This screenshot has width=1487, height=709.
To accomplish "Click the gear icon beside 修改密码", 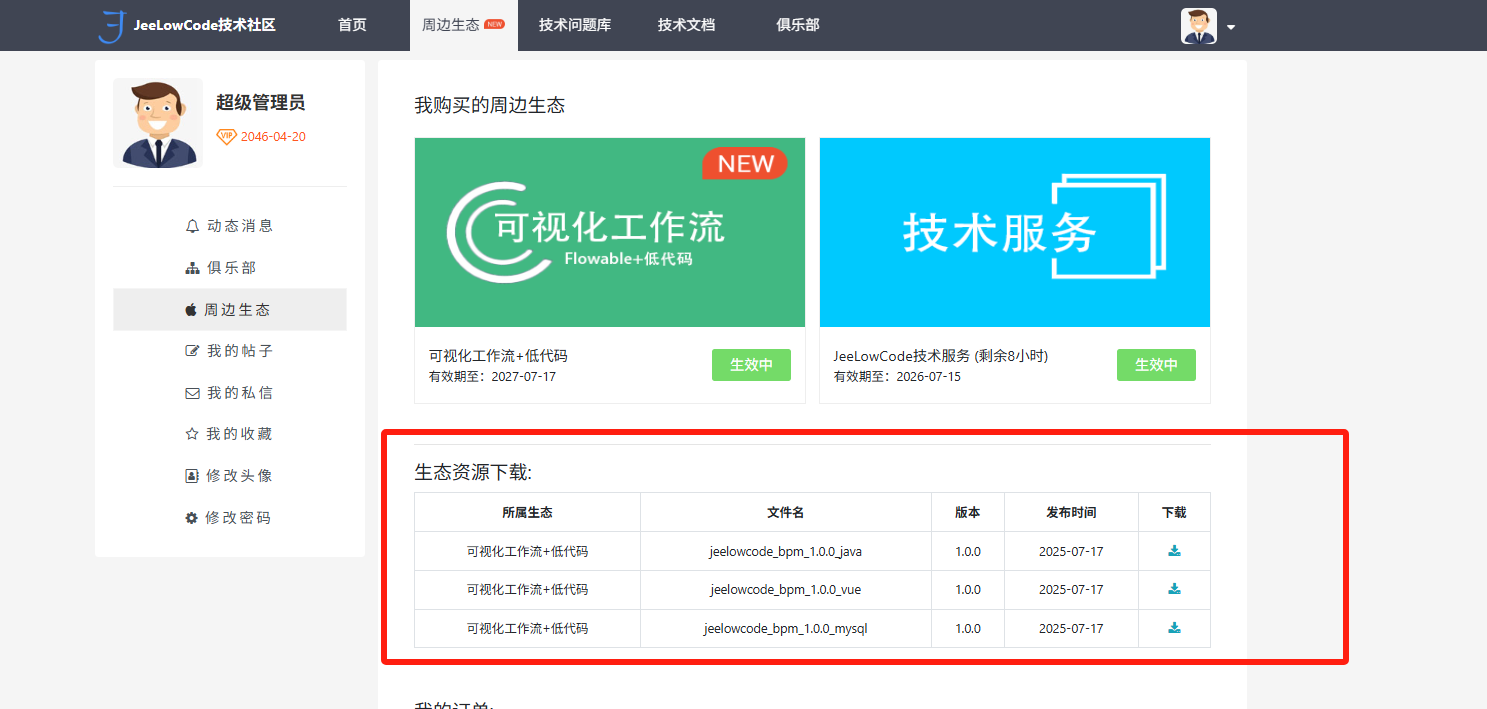I will point(192,518).
